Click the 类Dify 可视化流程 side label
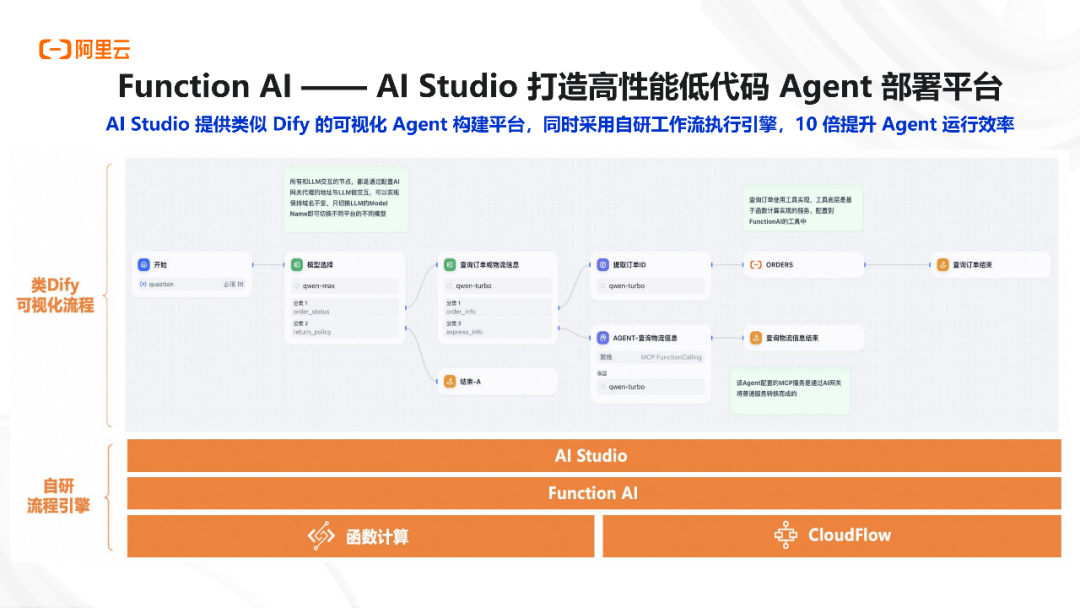This screenshot has width=1080, height=608. click(x=55, y=295)
